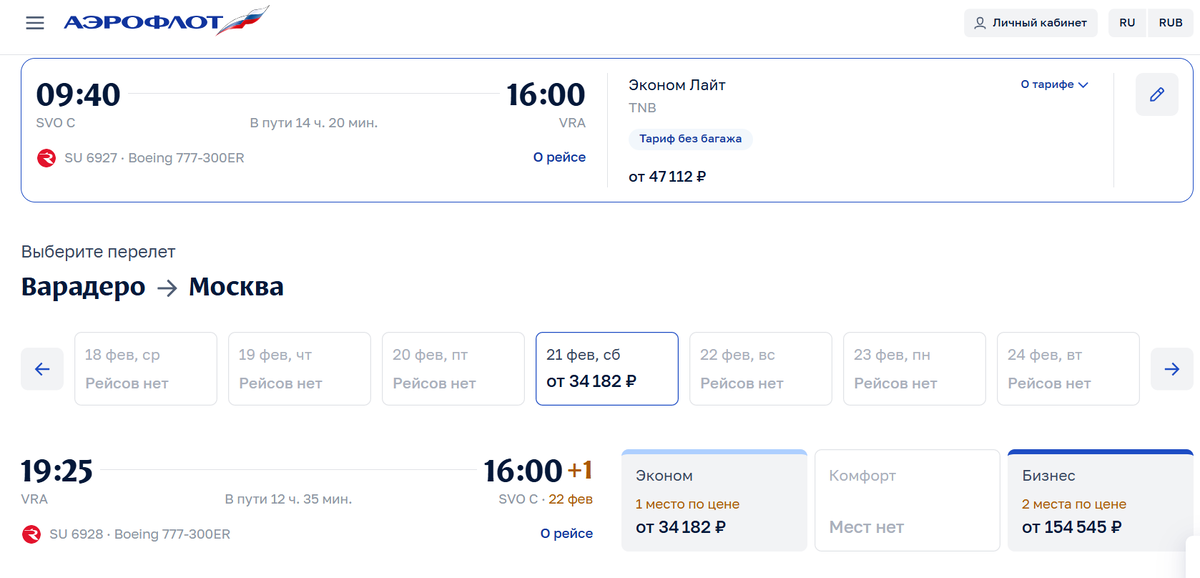1200x578 pixels.
Task: Select the 21 фев, сб date tab
Action: coord(607,369)
